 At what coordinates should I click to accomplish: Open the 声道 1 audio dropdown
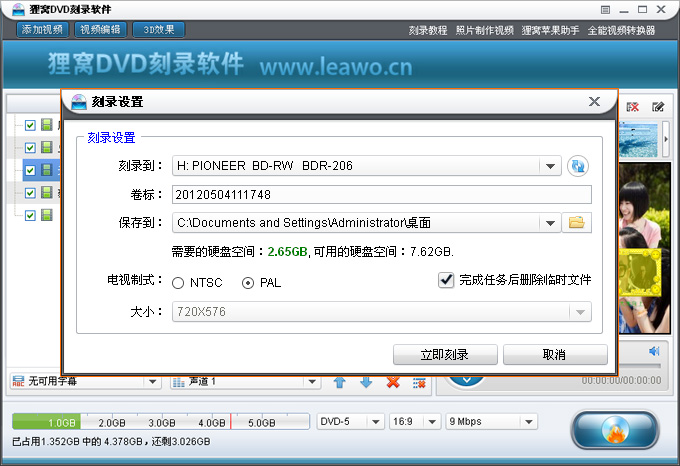(x=312, y=382)
